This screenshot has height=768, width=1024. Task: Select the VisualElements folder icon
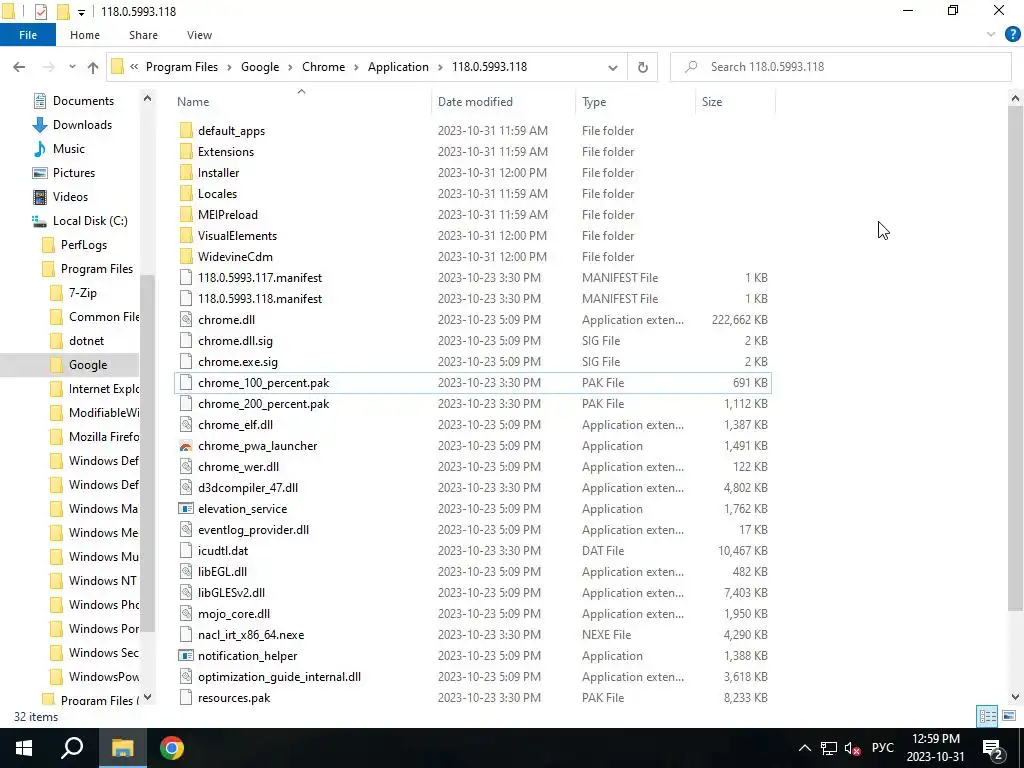[x=186, y=236]
